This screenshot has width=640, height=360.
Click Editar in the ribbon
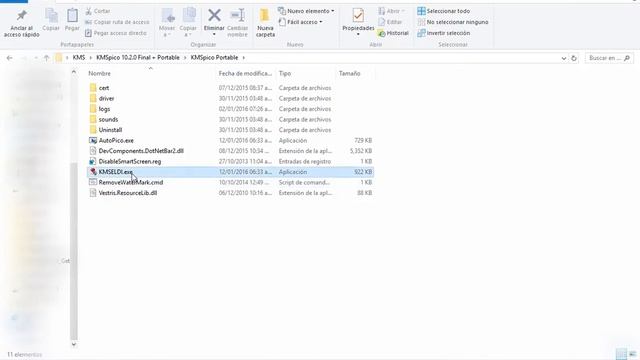click(390, 22)
